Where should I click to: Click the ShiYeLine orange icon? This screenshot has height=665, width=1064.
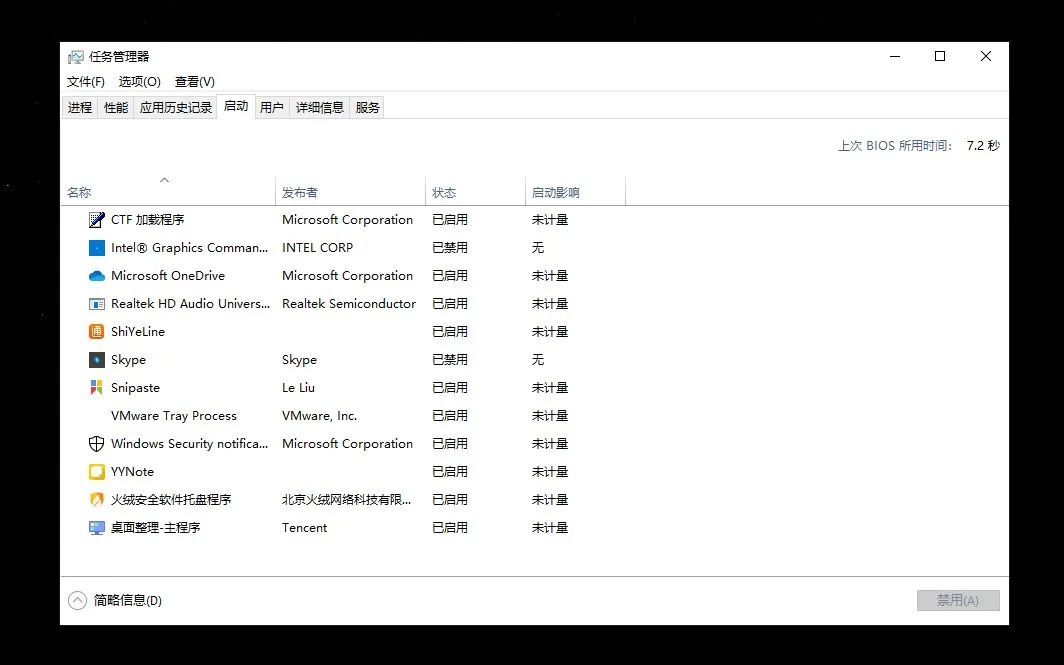[96, 332]
